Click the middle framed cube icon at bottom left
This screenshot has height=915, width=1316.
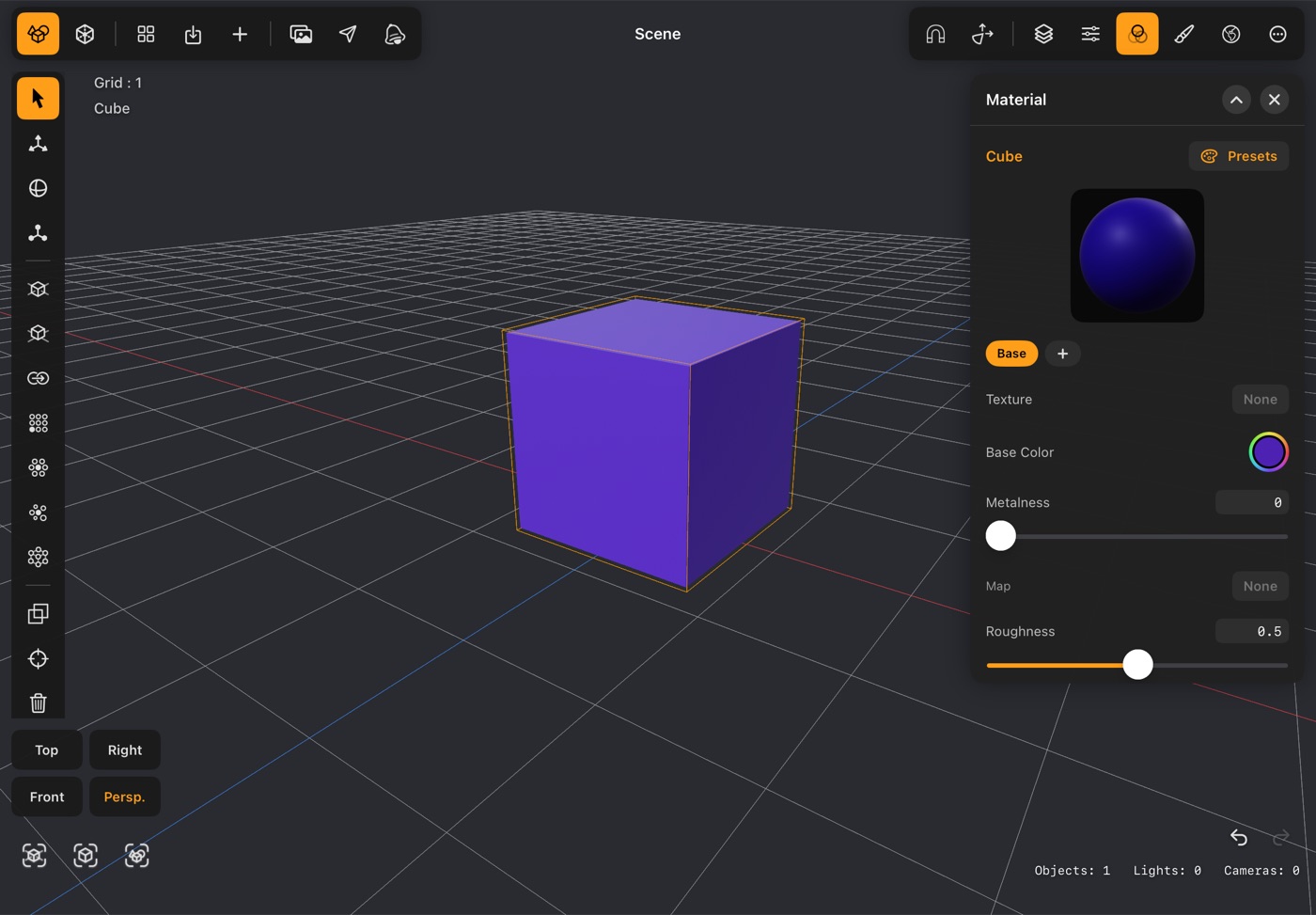pyautogui.click(x=86, y=855)
